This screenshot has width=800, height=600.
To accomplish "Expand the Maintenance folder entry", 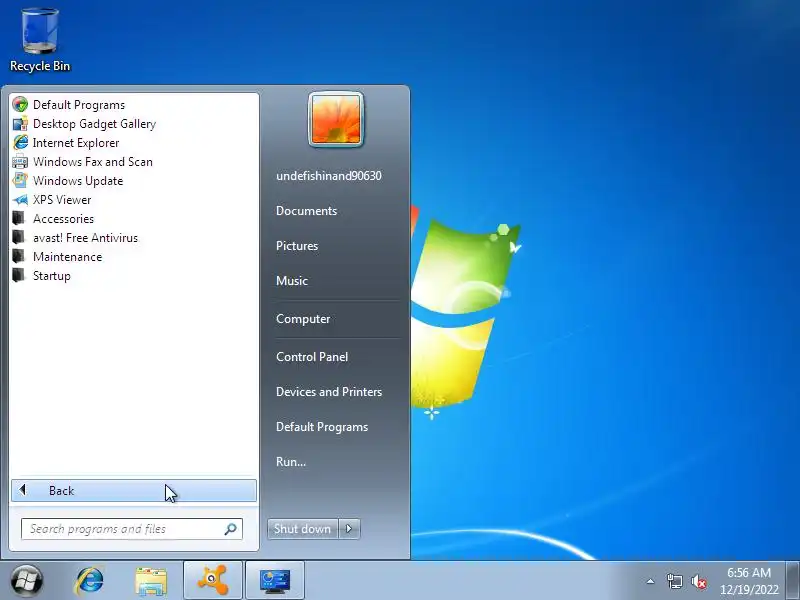I will (x=67, y=257).
